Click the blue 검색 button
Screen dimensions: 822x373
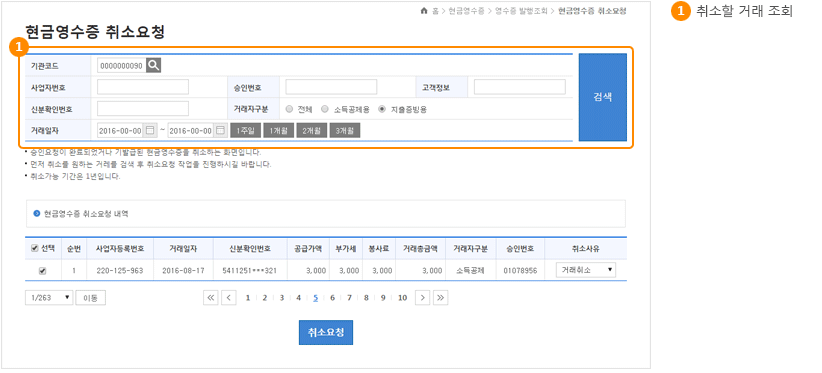tap(603, 97)
